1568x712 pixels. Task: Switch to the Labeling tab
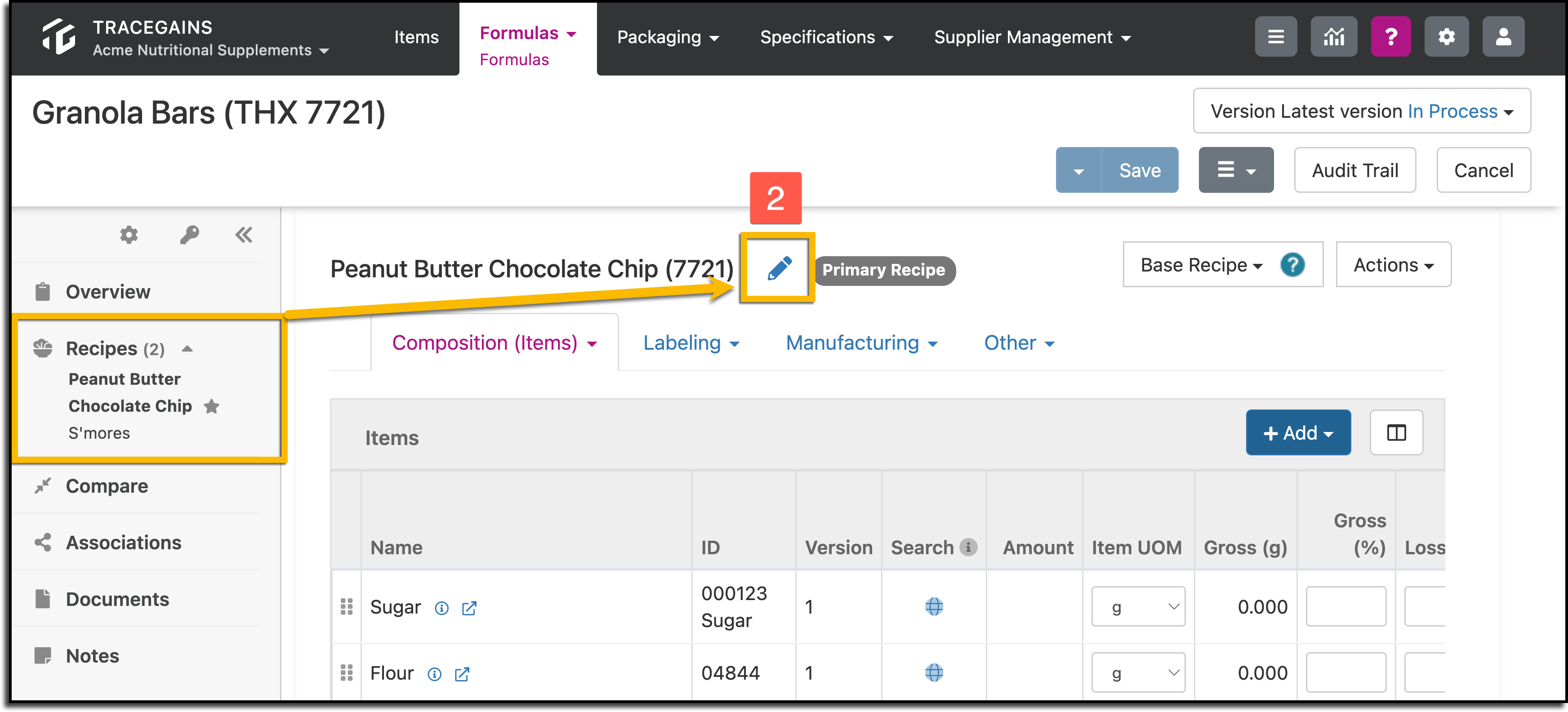[x=691, y=343]
